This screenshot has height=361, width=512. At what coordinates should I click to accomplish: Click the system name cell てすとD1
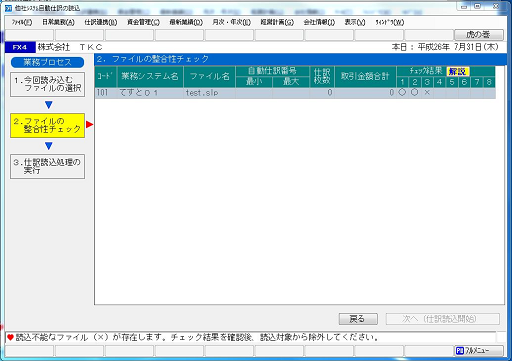(150, 93)
